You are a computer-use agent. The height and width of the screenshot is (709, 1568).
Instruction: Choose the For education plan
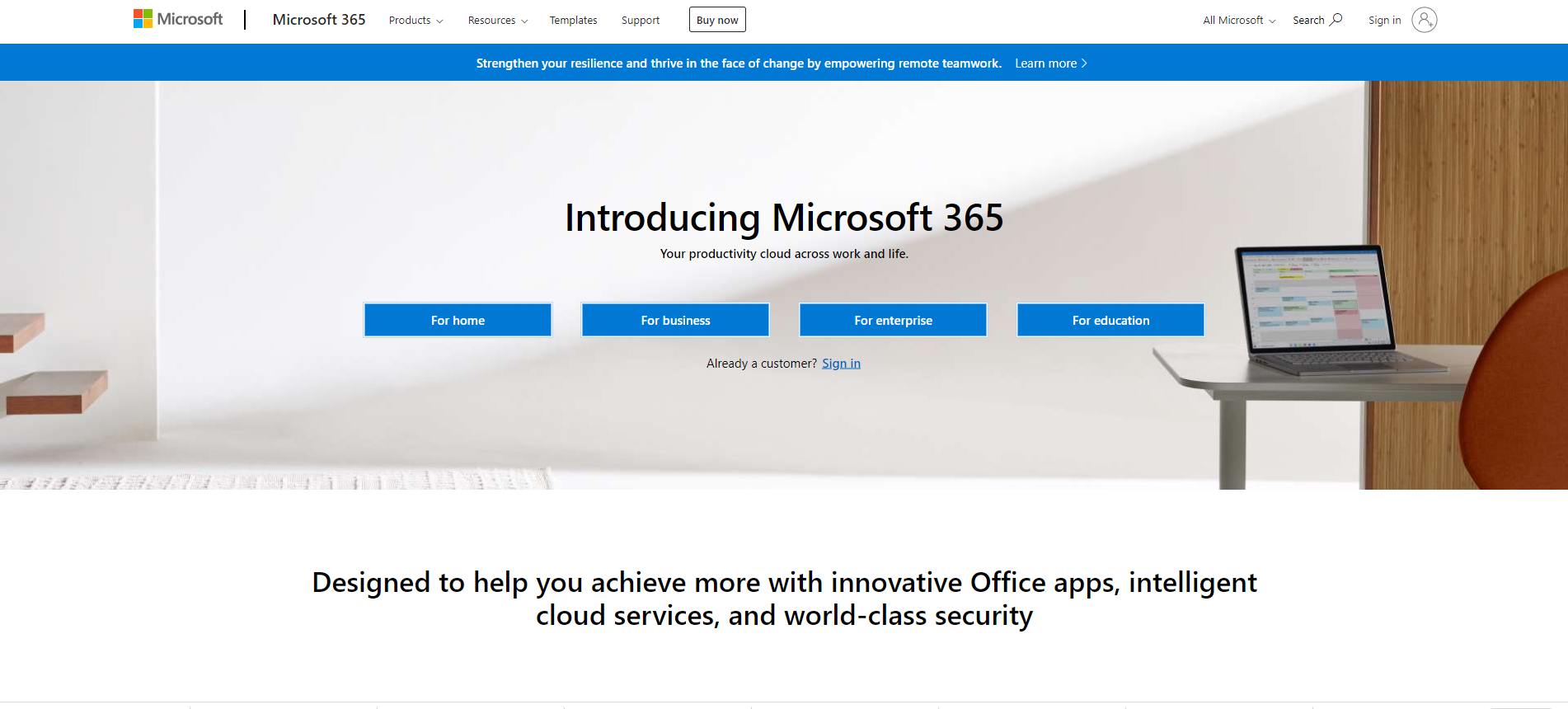coord(1110,320)
